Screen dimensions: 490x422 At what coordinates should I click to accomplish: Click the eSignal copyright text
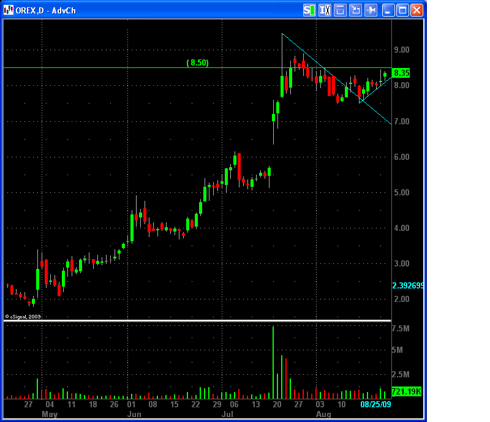(x=23, y=316)
